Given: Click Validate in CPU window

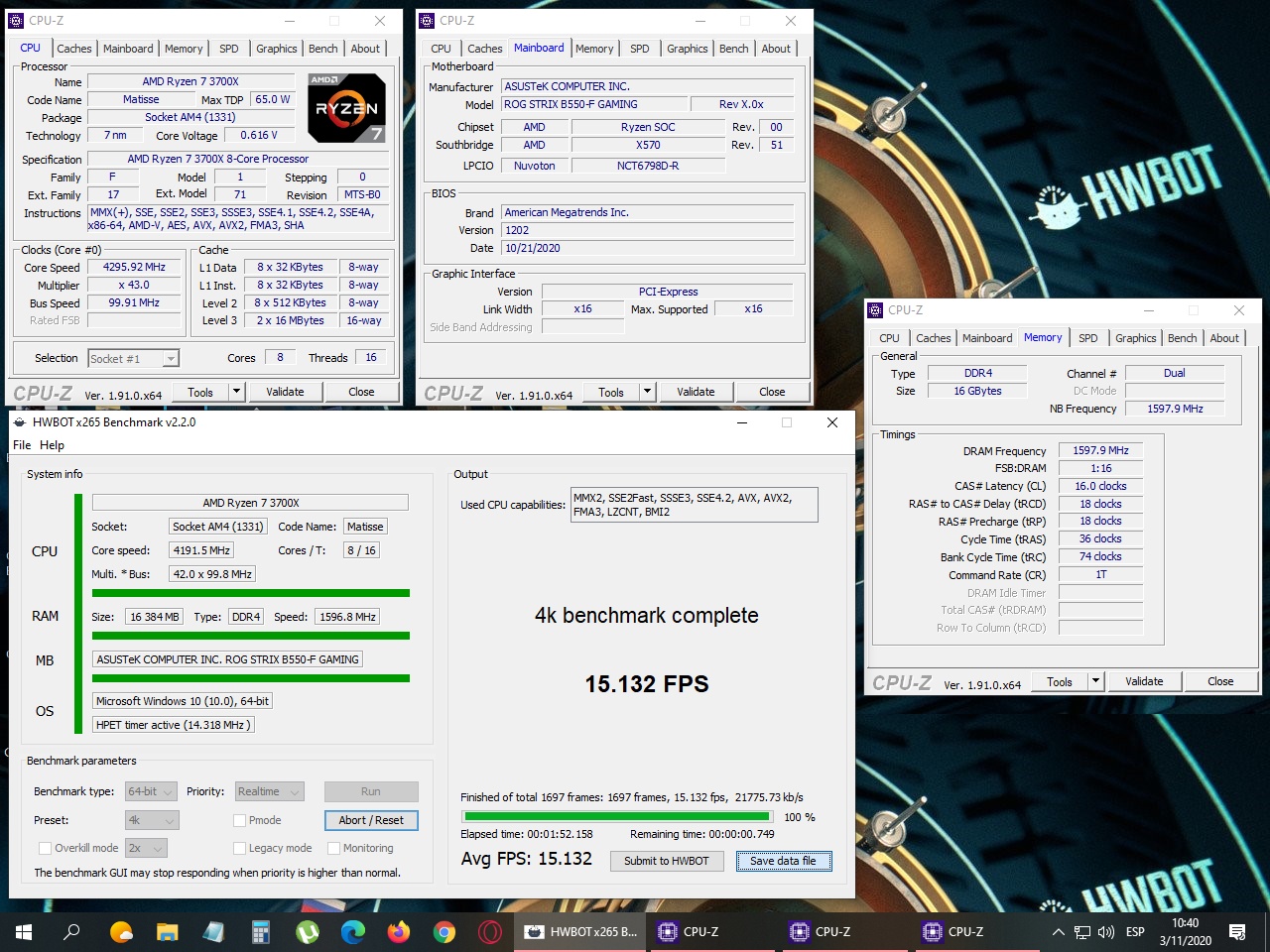Looking at the screenshot, I should [285, 392].
